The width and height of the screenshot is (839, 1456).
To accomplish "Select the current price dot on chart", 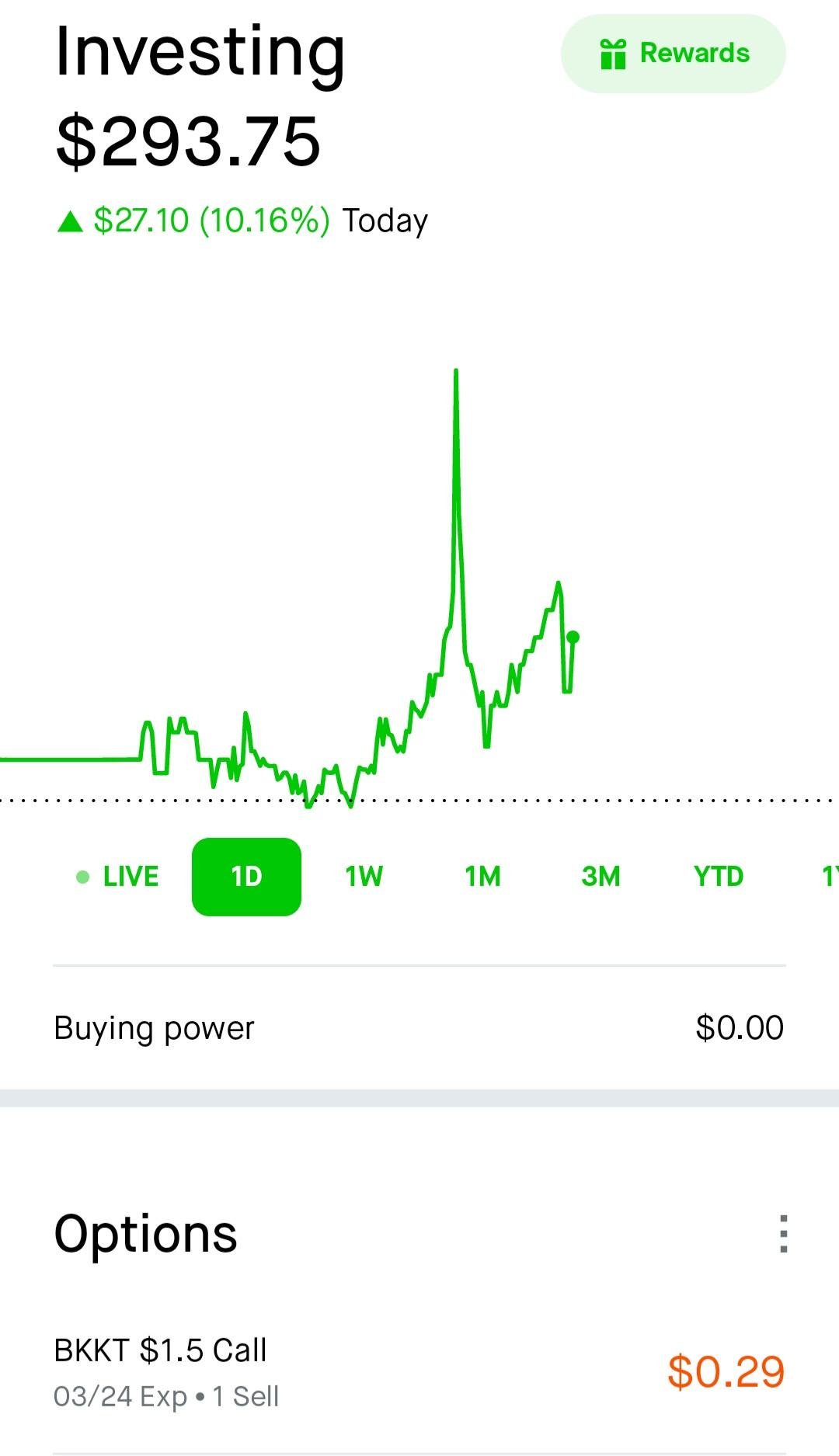I will [573, 638].
